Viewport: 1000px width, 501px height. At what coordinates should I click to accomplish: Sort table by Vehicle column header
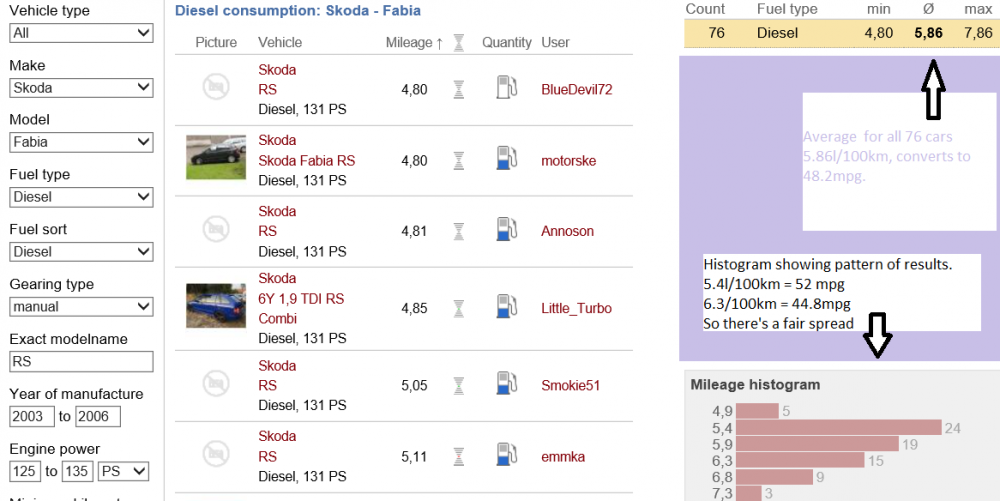[280, 43]
